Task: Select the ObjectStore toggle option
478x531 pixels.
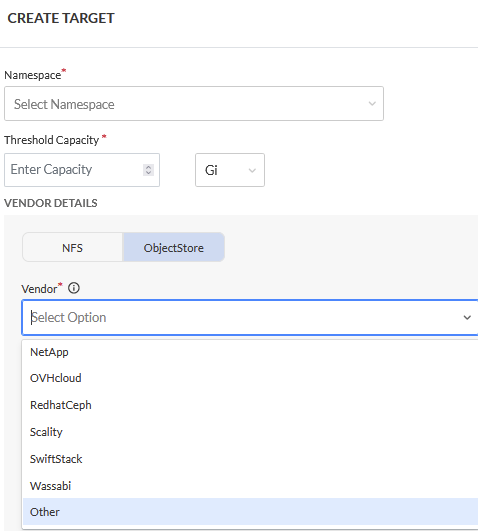Action: 173,247
